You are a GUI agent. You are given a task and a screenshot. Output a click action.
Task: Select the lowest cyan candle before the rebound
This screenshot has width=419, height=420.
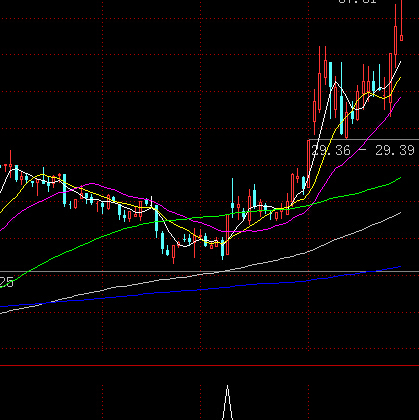click(223, 249)
